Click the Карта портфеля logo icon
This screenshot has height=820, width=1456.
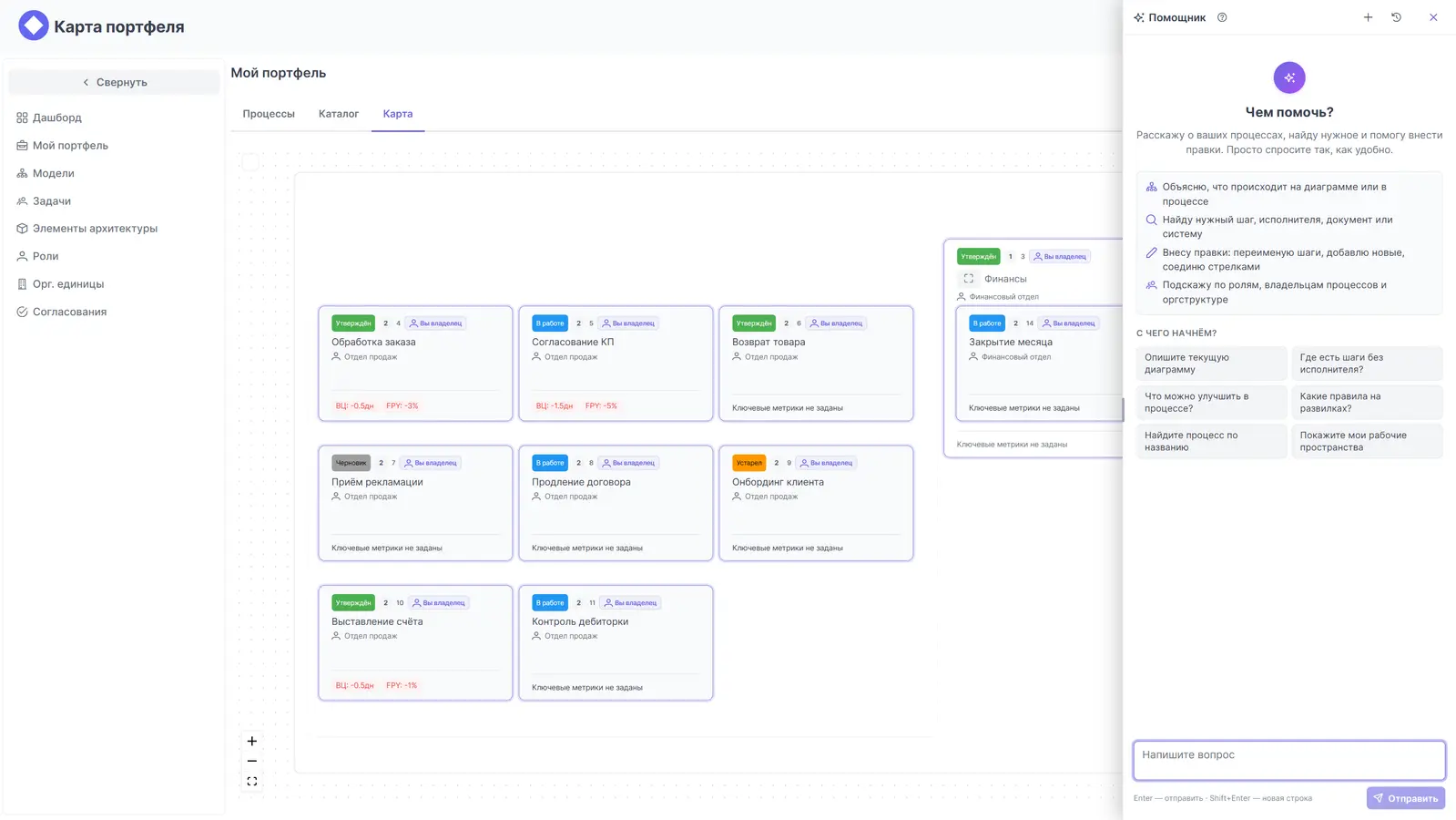[34, 26]
